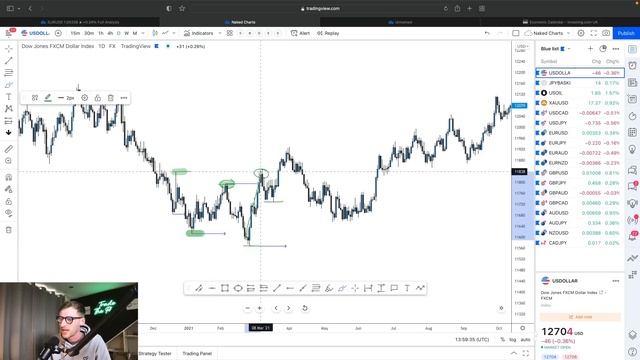Open chart settings gear in top toolbar
Viewport: 640px width, 360px height.
[581, 33]
